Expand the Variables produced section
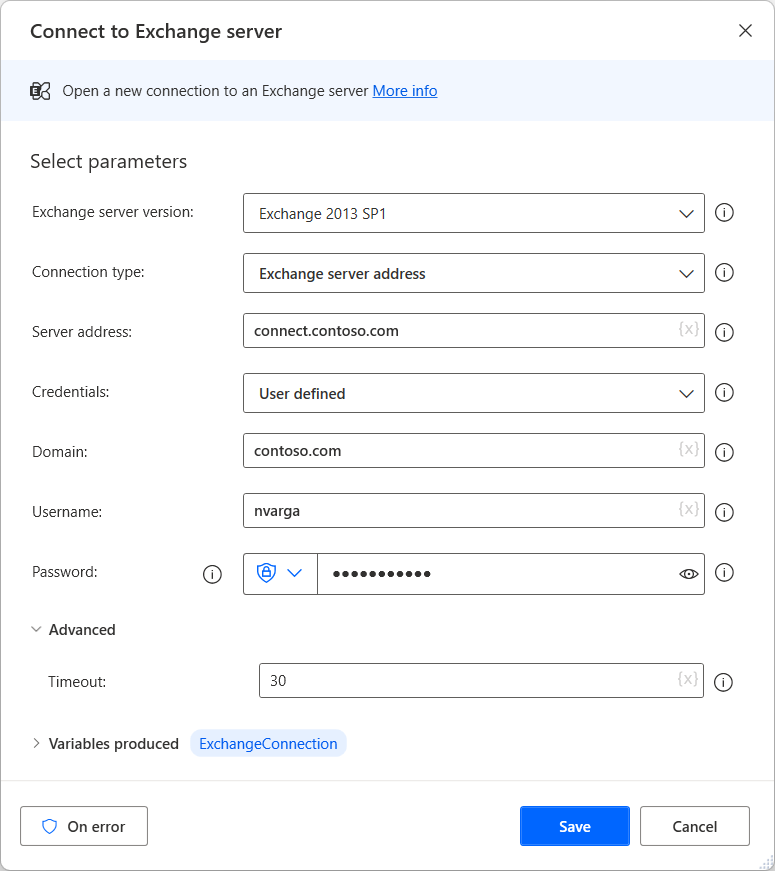Screen dimensions: 775x871 37,743
